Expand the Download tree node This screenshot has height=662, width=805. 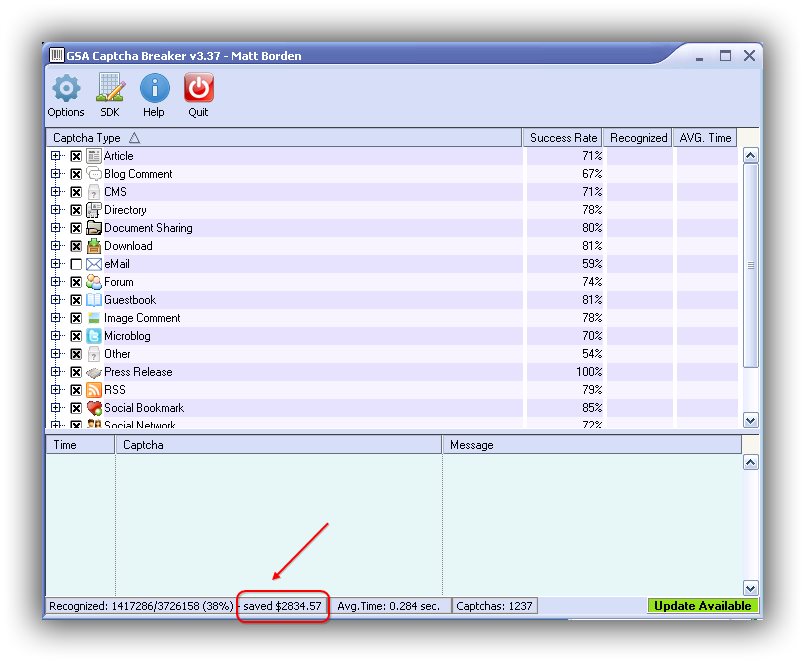coord(55,245)
